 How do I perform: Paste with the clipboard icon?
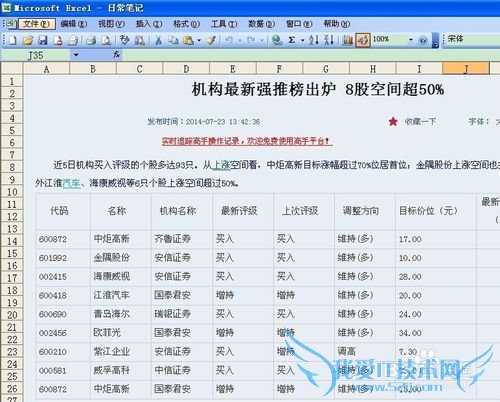[x=188, y=40]
